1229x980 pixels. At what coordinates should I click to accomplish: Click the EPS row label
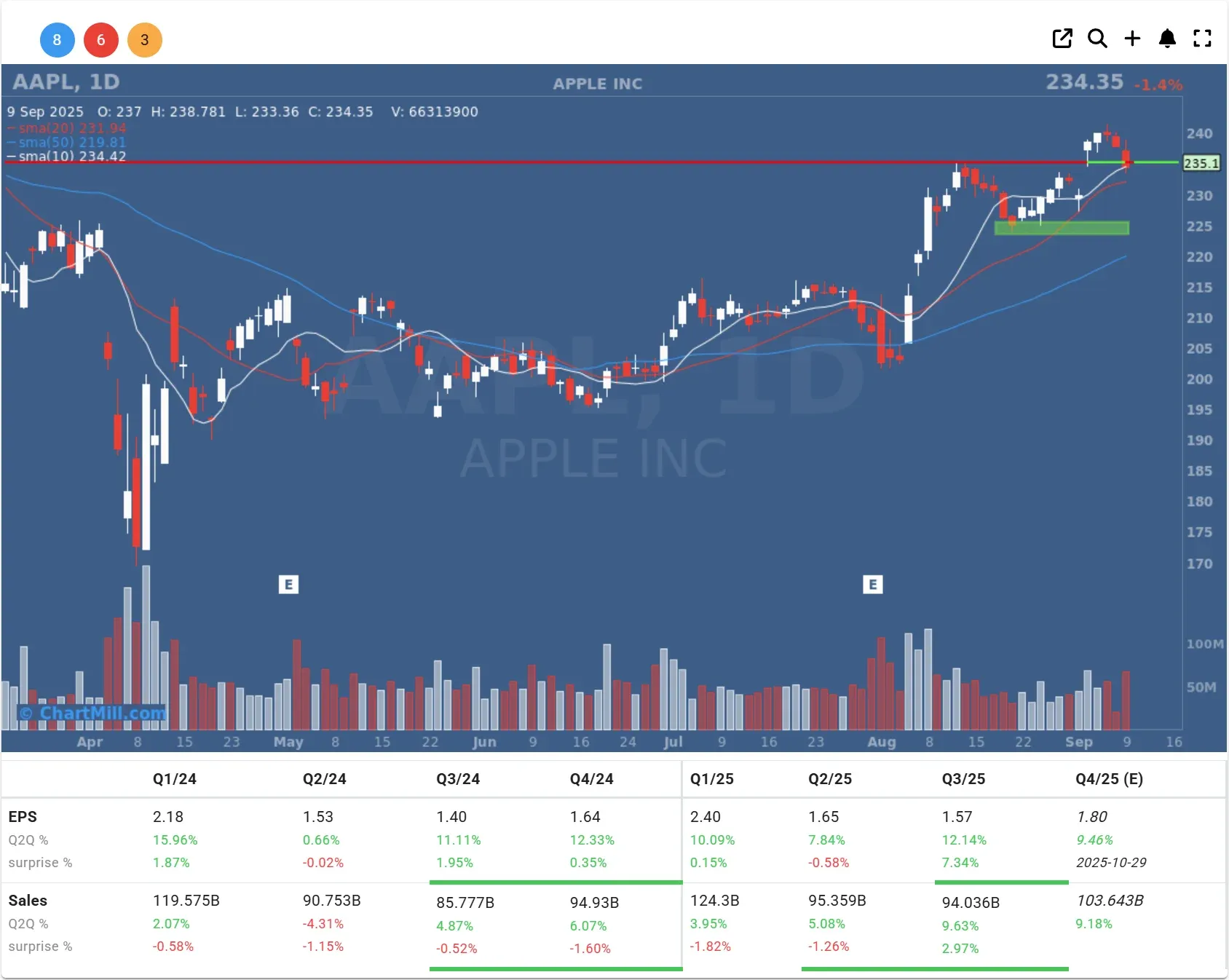pos(23,817)
